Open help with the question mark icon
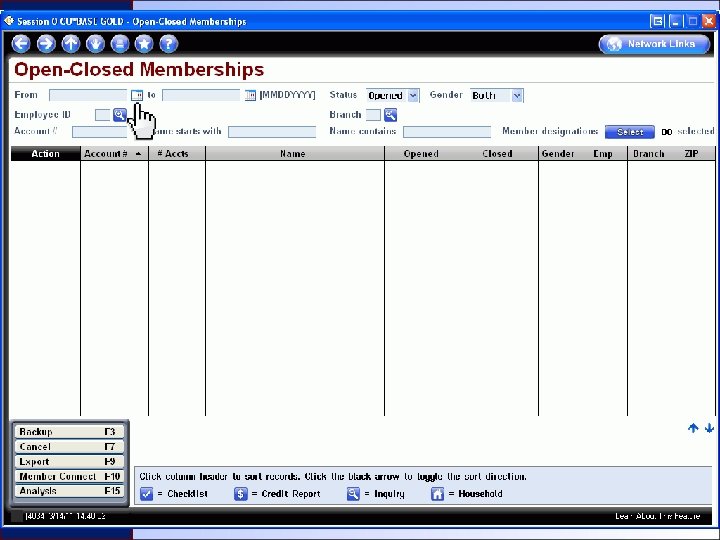 (x=169, y=44)
